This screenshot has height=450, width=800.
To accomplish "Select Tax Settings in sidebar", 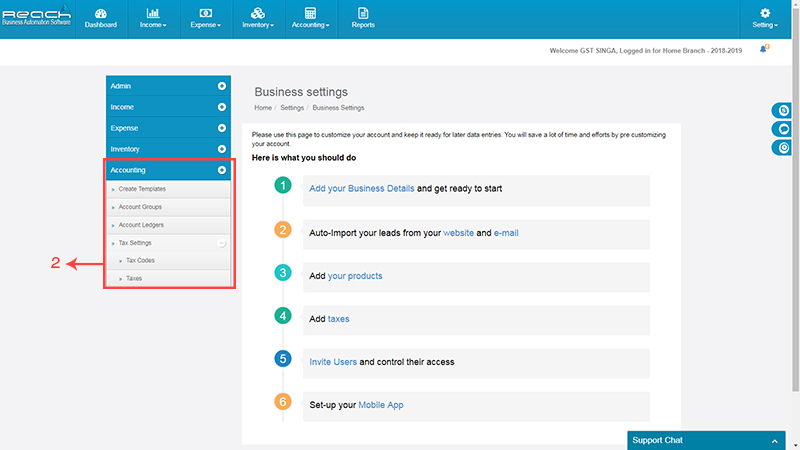I will (x=135, y=243).
